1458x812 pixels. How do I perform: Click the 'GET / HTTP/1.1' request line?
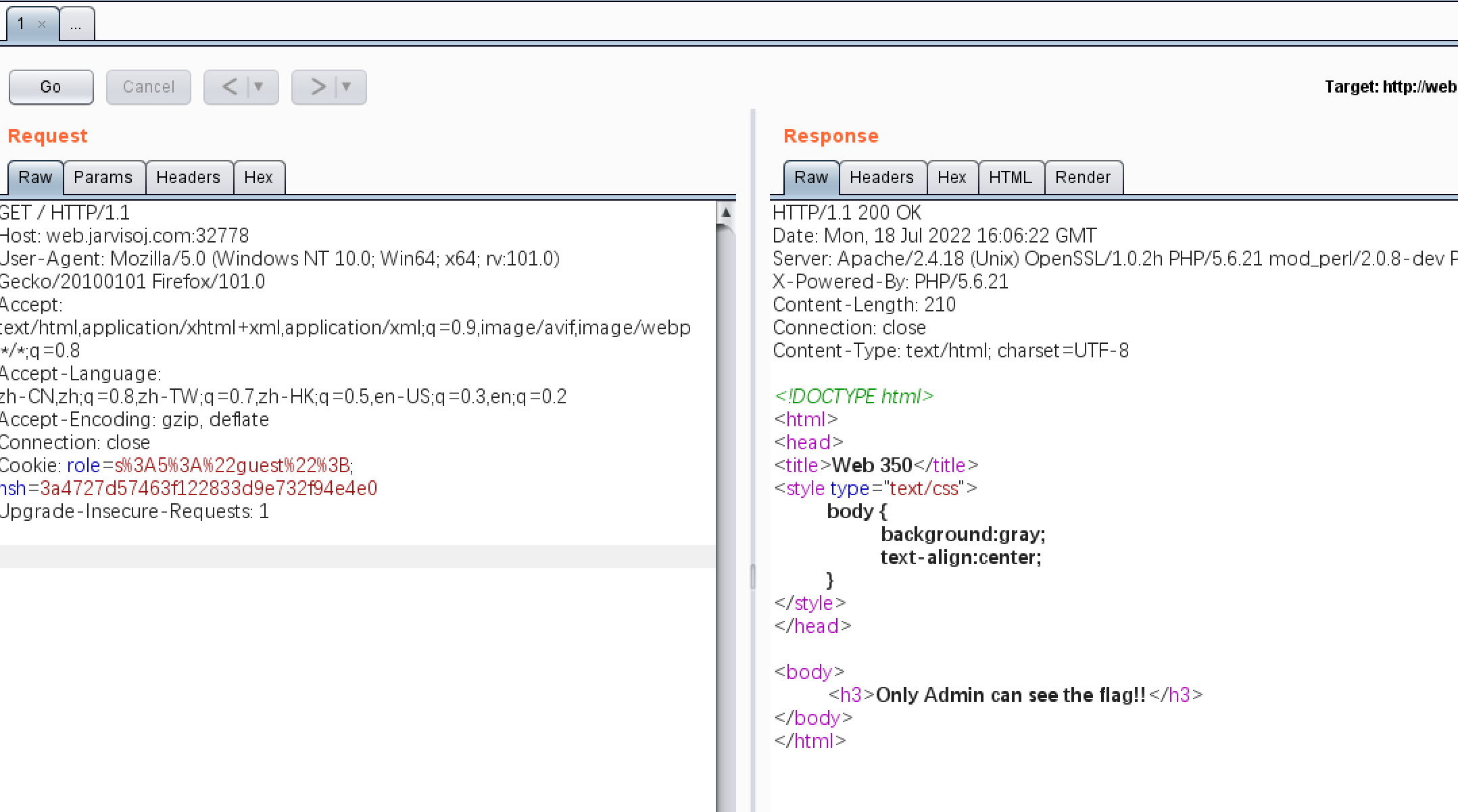click(x=65, y=213)
